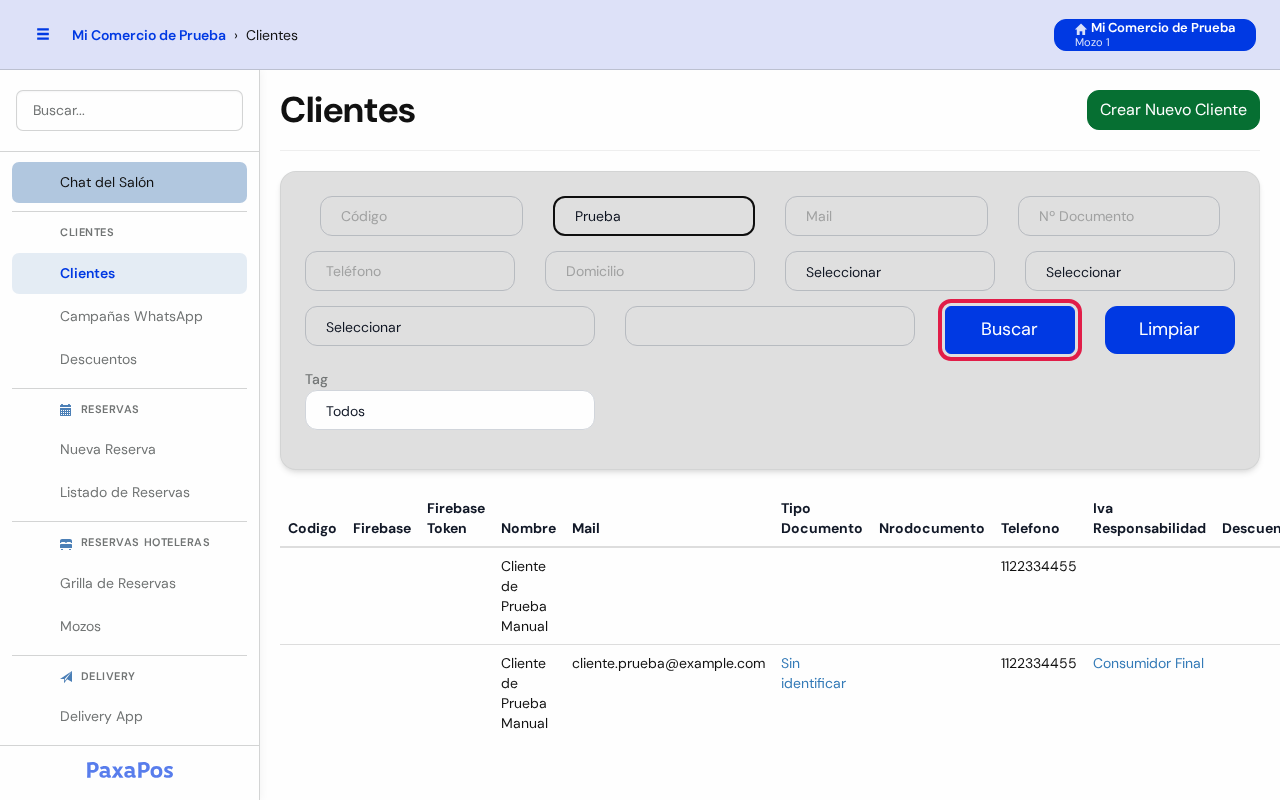The height and width of the screenshot is (800, 1280).
Task: Focus the sidebar Buscar... search box
Action: pyautogui.click(x=129, y=110)
